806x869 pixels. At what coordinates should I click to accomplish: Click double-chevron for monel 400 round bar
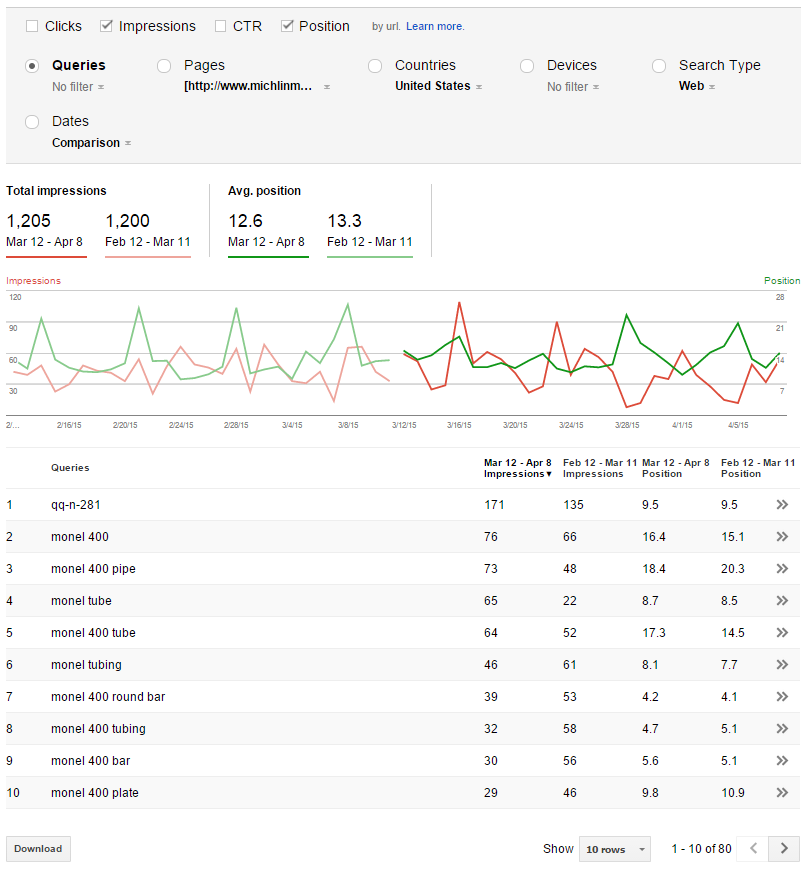pyautogui.click(x=782, y=697)
